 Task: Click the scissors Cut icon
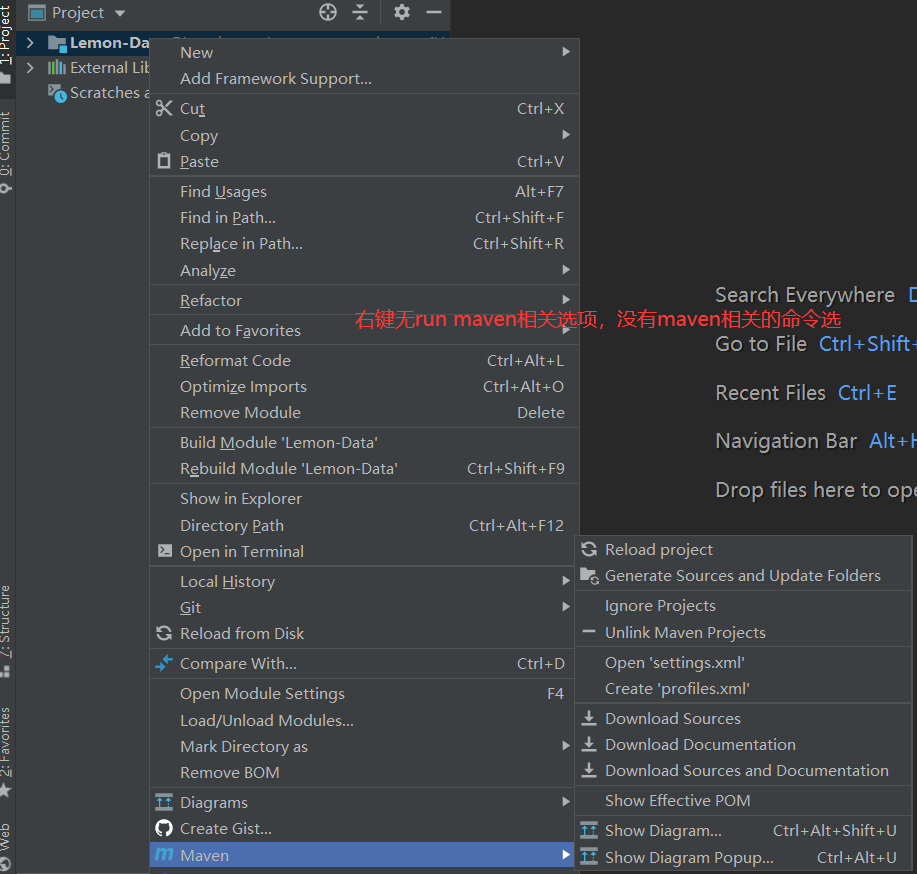pyautogui.click(x=164, y=109)
